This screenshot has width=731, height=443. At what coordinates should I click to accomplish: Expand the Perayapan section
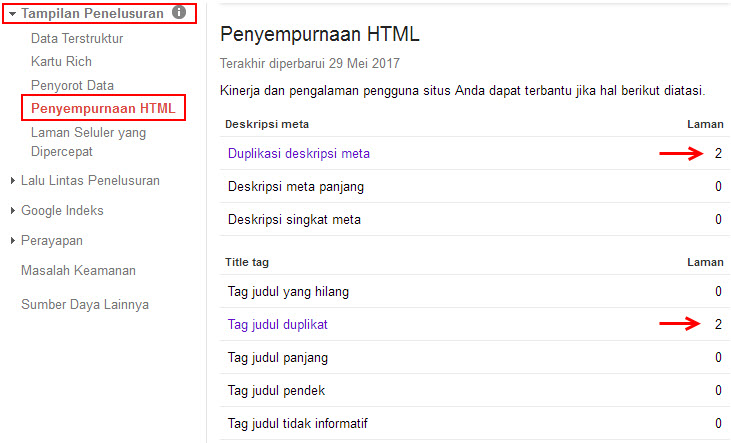tap(13, 241)
